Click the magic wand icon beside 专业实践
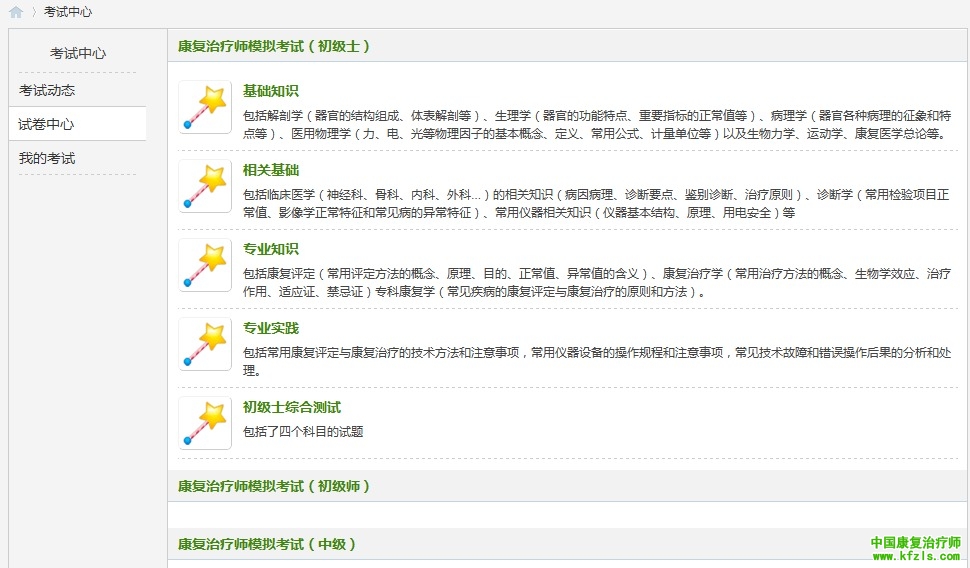The image size is (970, 568). tap(205, 344)
